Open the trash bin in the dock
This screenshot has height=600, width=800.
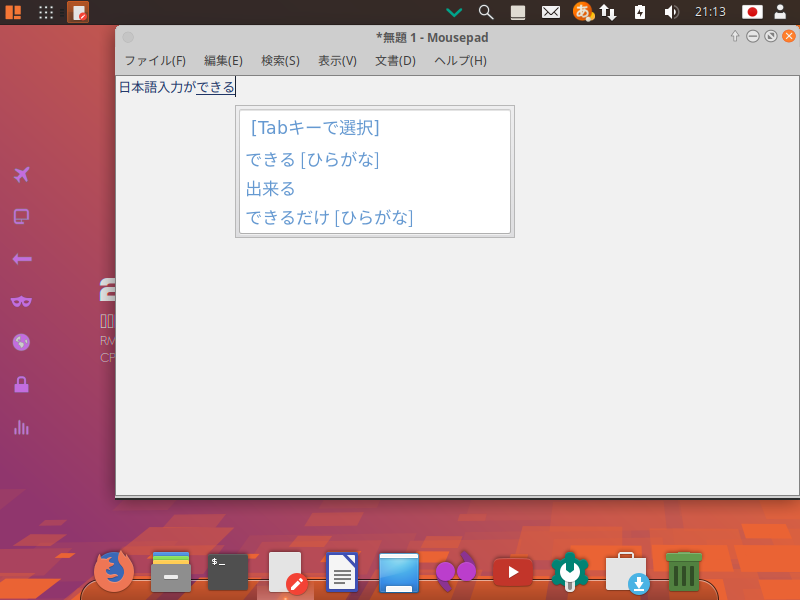(684, 572)
